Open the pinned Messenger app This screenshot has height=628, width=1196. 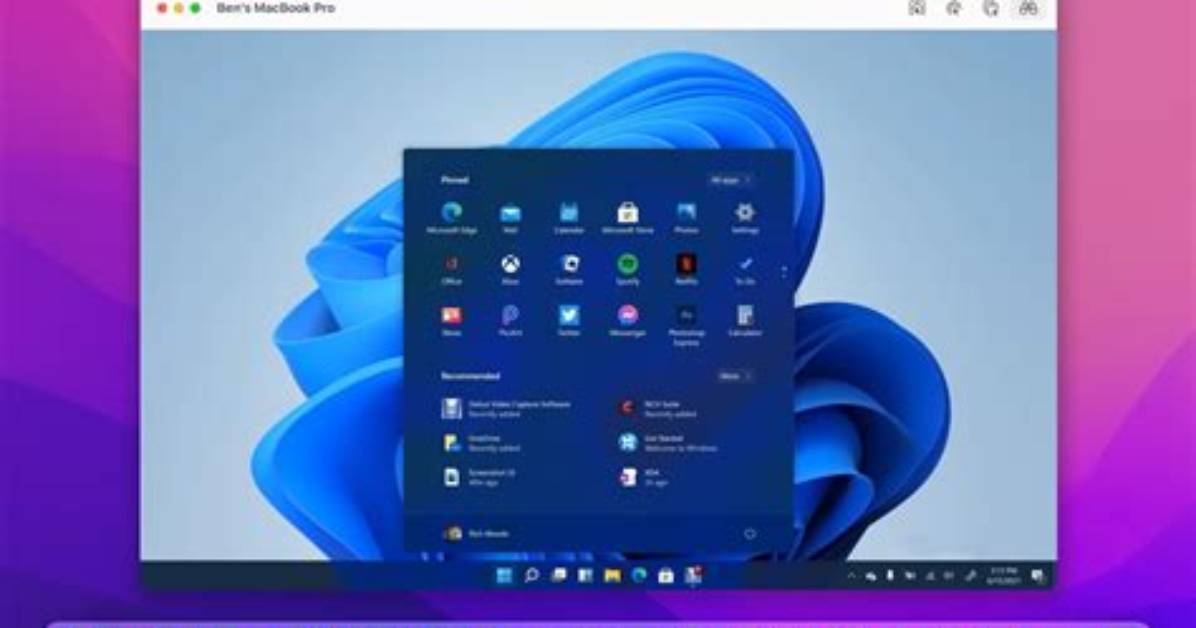point(628,320)
